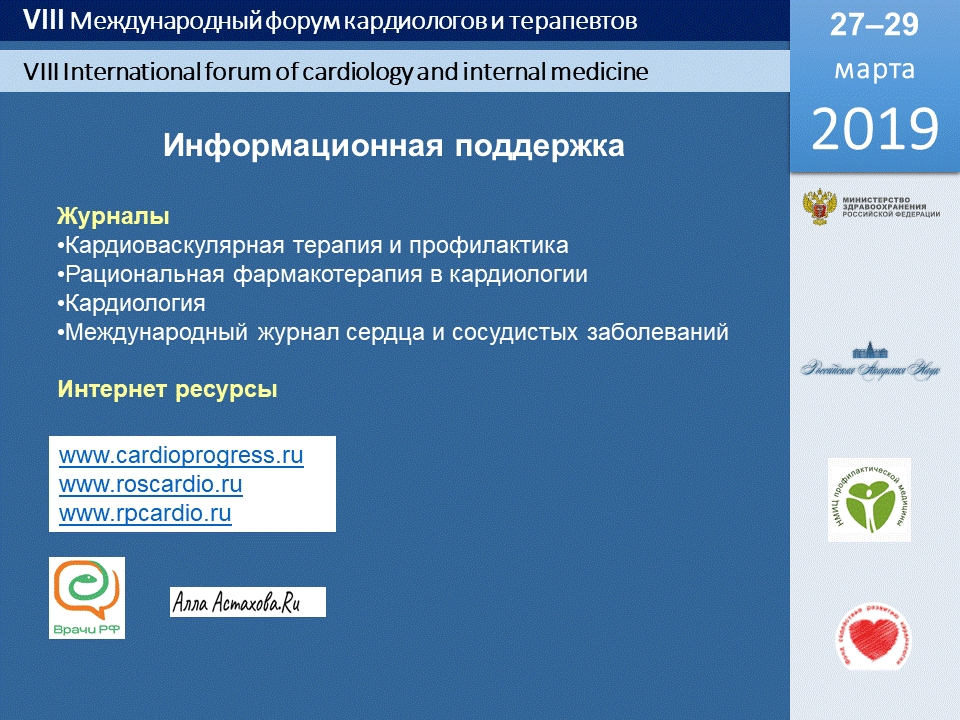The width and height of the screenshot is (960, 720).
Task: Click the Врачи РФ snake logo
Action: coord(87,598)
